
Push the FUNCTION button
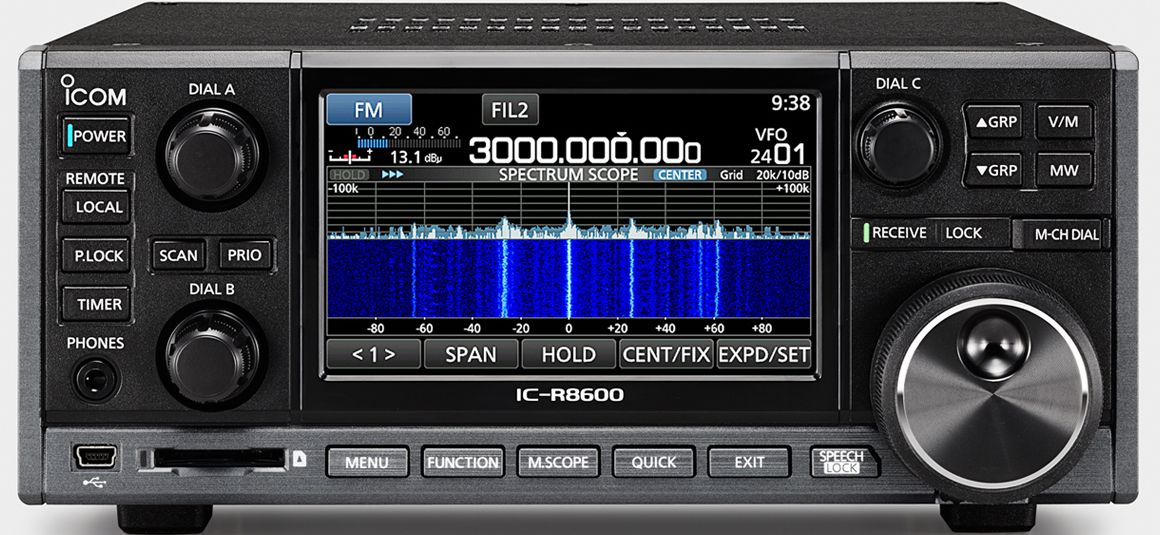point(462,462)
